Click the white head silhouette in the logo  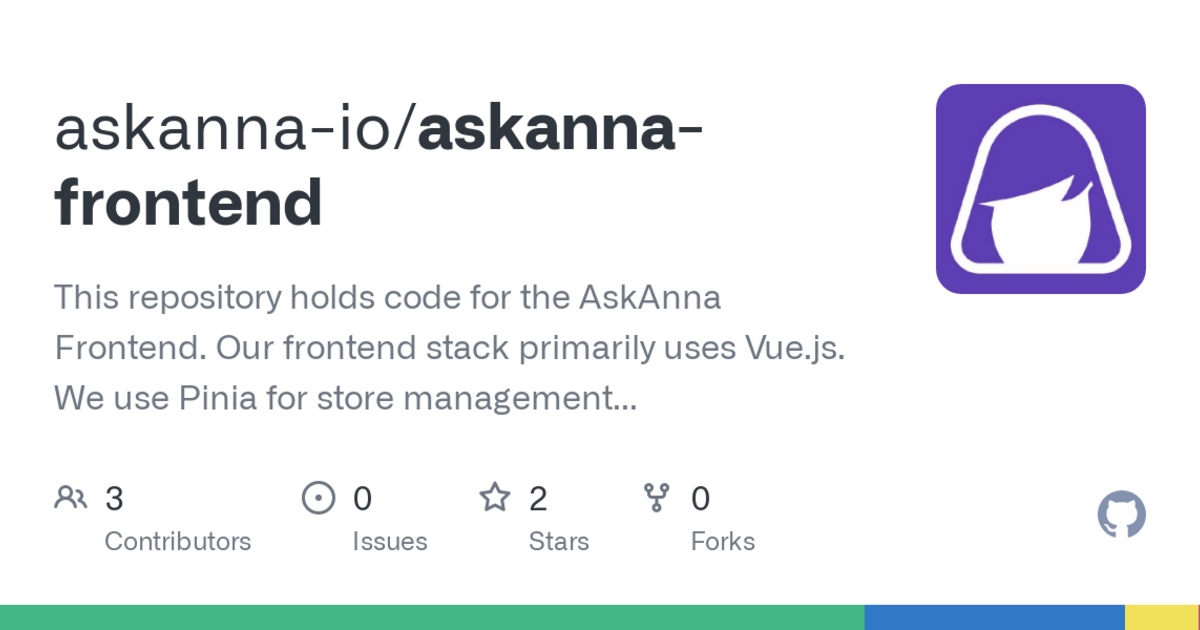(x=1040, y=190)
